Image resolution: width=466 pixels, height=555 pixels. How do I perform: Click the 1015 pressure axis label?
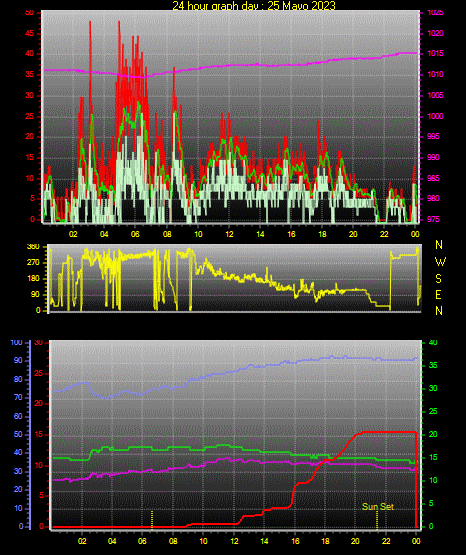pos(435,53)
